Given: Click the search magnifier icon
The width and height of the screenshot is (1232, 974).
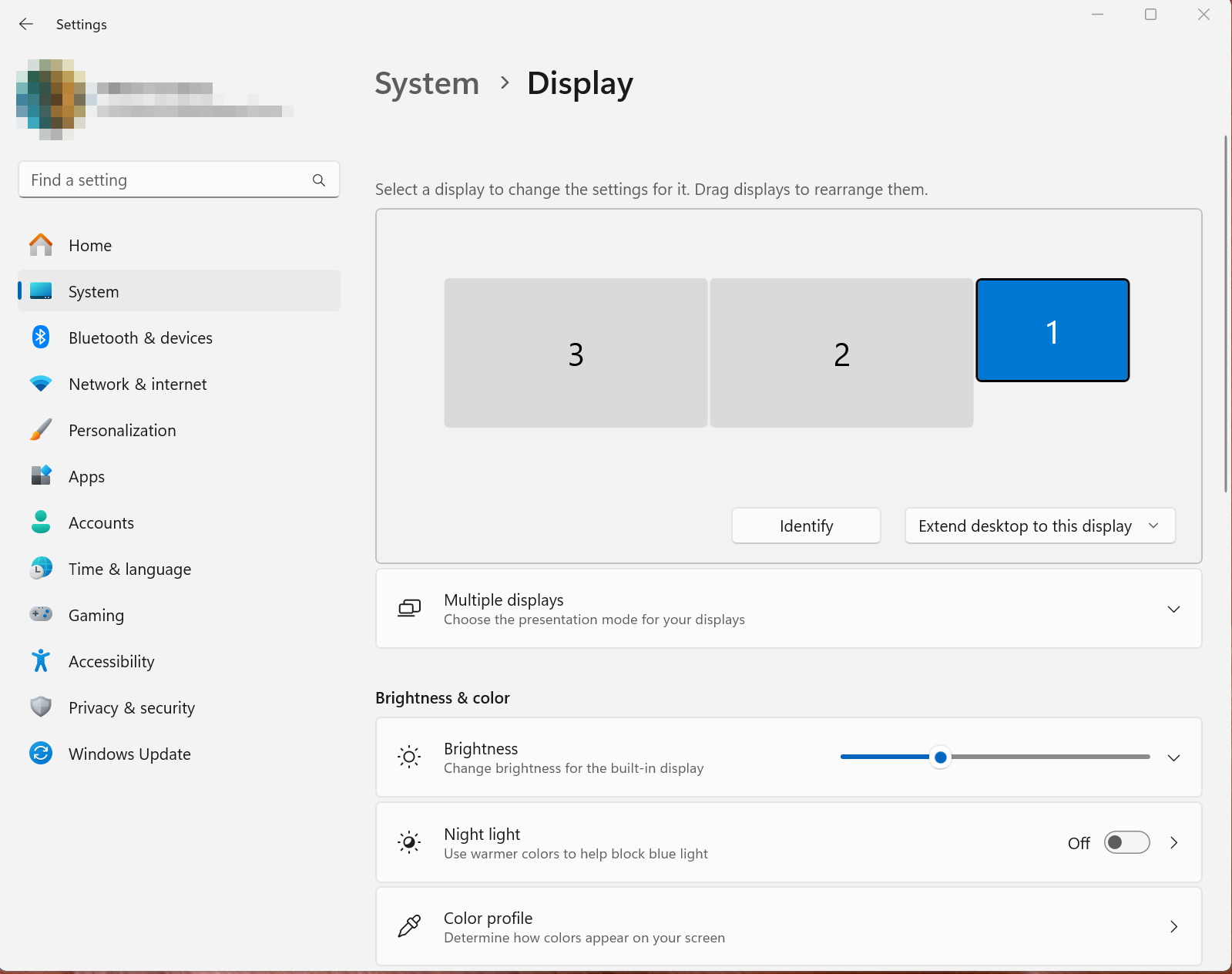Looking at the screenshot, I should 319,180.
